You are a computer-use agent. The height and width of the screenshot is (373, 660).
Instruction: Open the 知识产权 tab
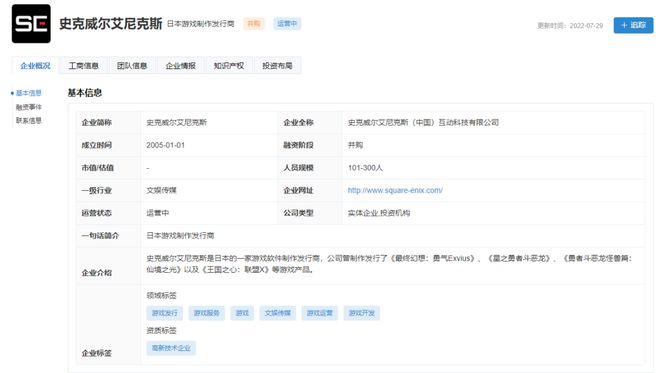pos(229,65)
